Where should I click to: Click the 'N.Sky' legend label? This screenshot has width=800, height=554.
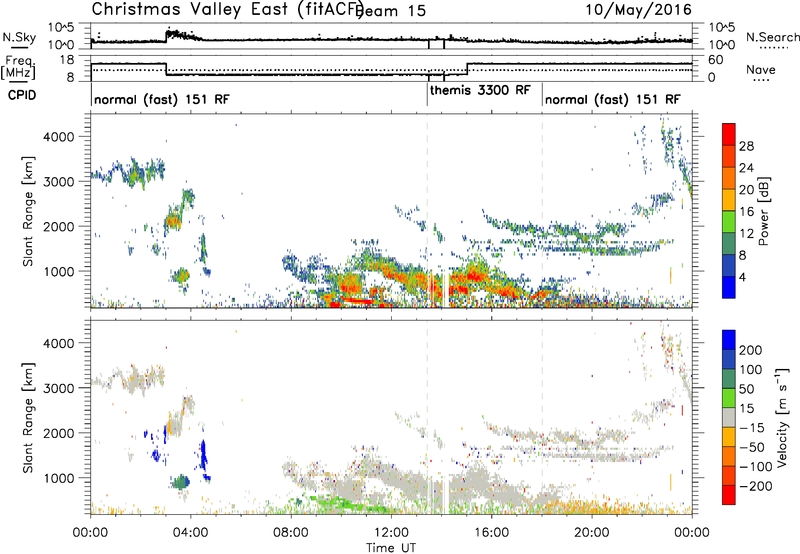(19, 37)
